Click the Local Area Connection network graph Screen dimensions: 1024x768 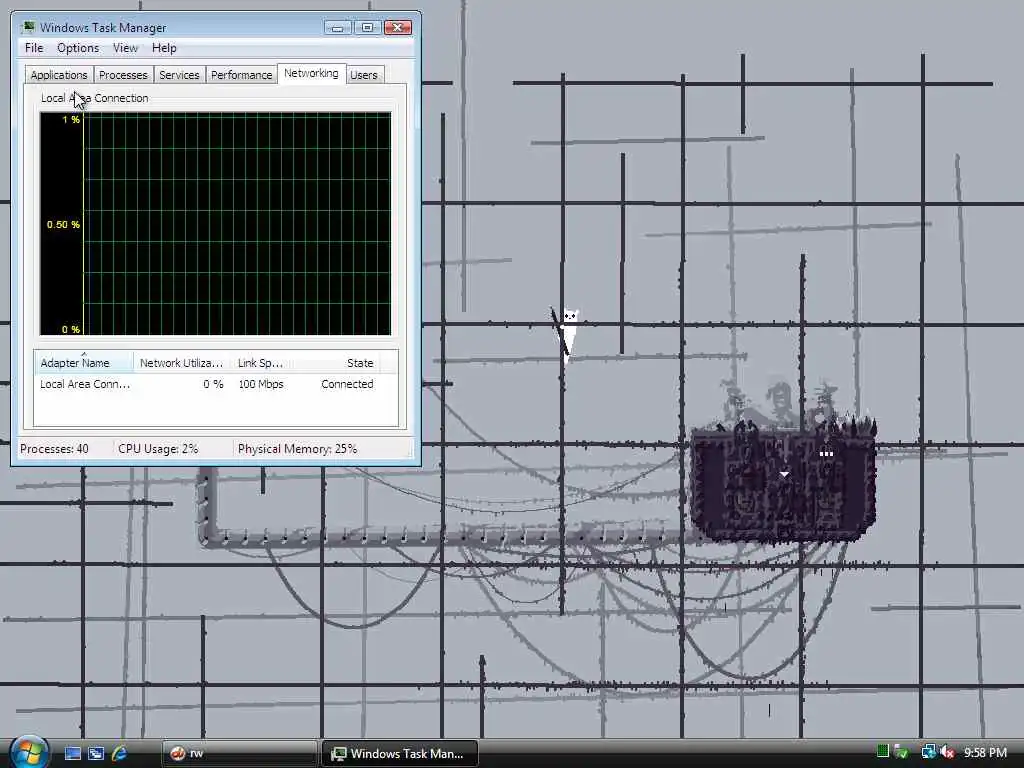coord(216,224)
